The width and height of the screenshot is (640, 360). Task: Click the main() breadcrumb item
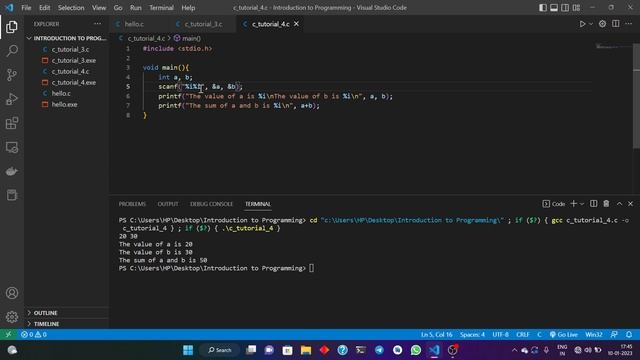click(187, 38)
